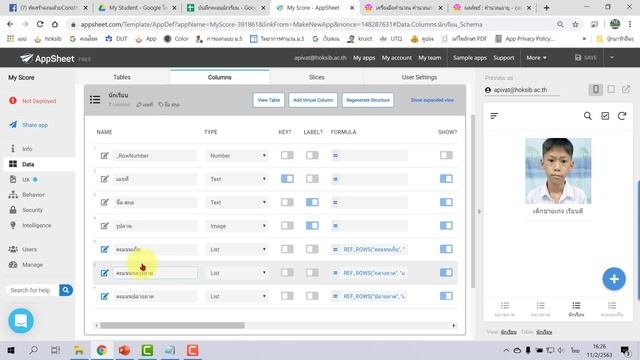Click the _RowNumber name field
Screen dimensions: 640x360
155,156
